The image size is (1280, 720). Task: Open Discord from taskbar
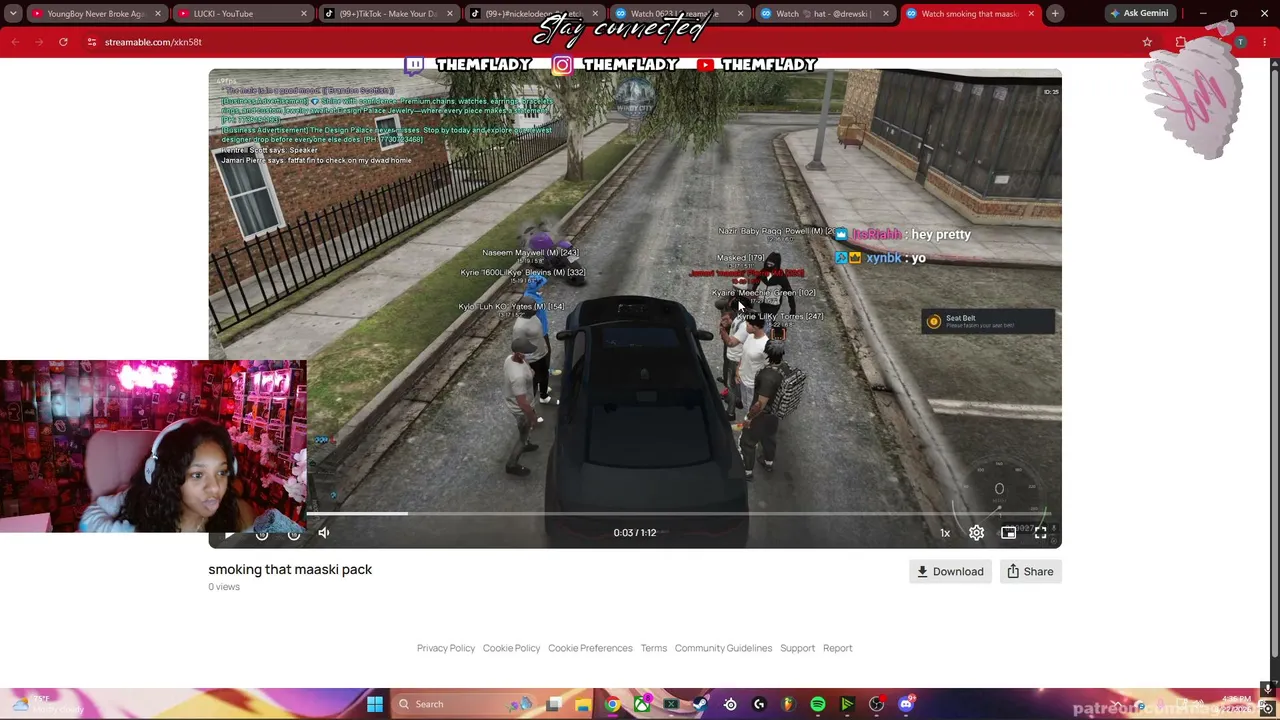[x=906, y=704]
